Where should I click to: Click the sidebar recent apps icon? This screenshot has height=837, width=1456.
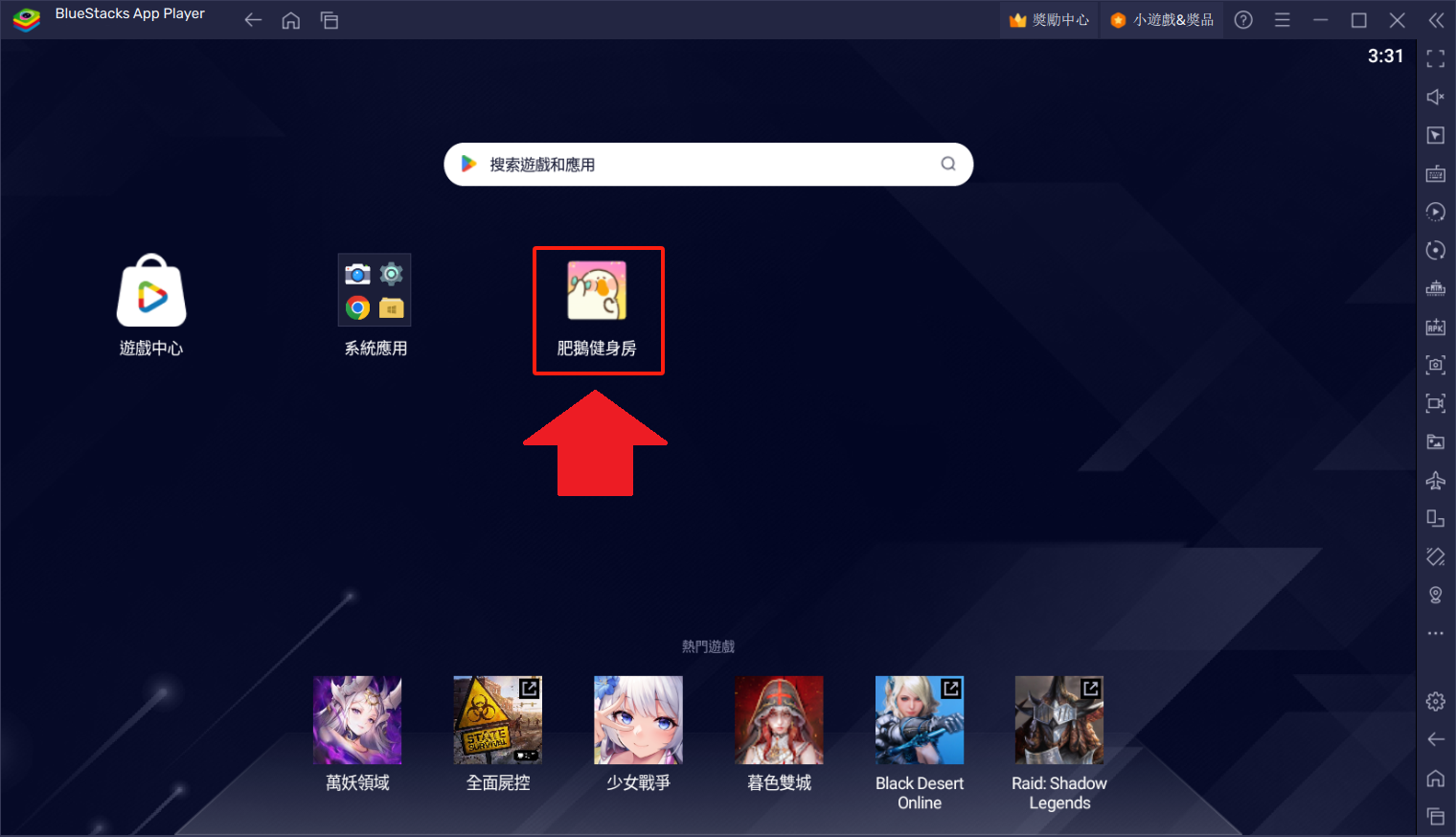pyautogui.click(x=1435, y=816)
